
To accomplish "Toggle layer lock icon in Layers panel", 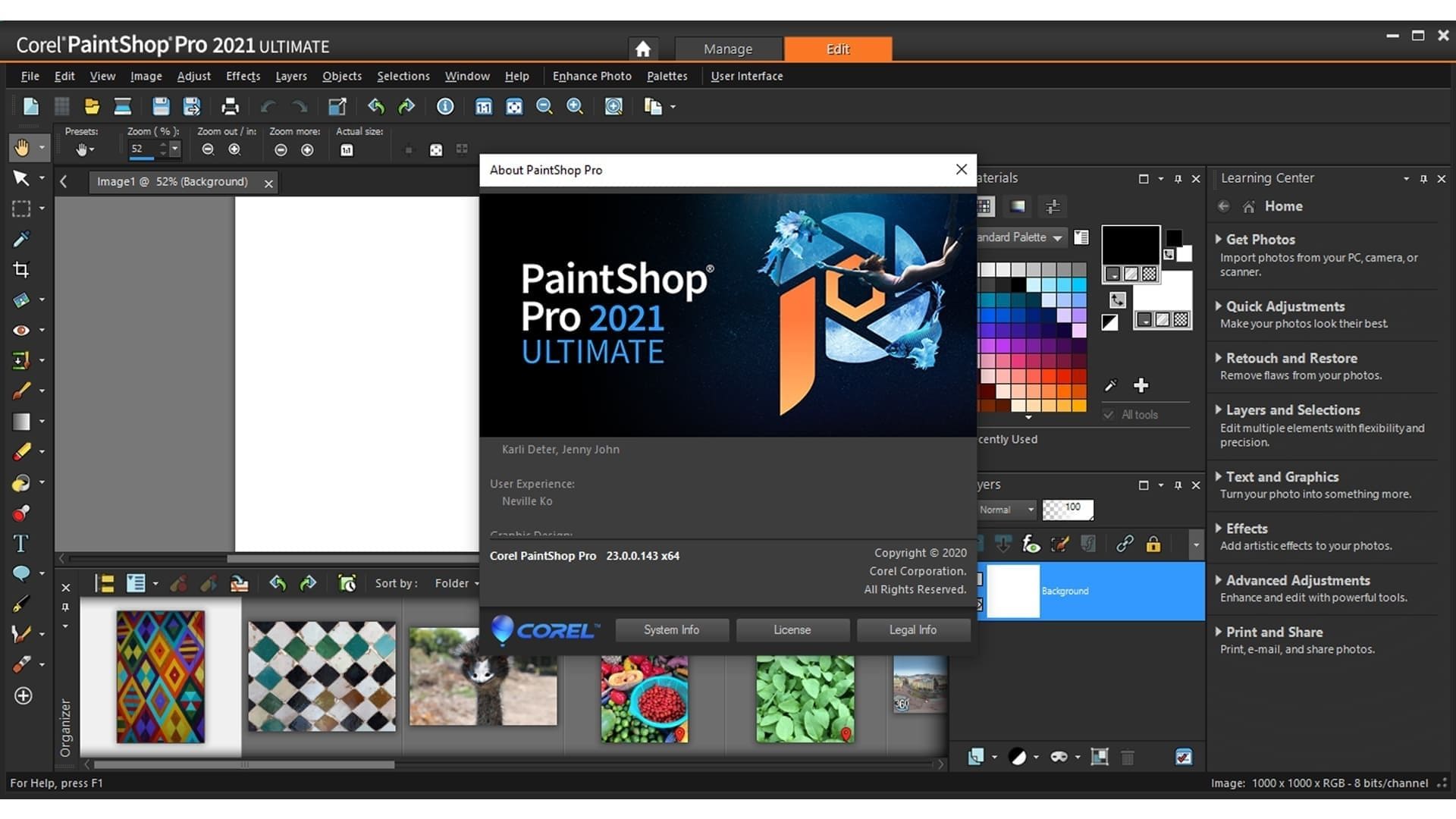I will (x=1152, y=543).
